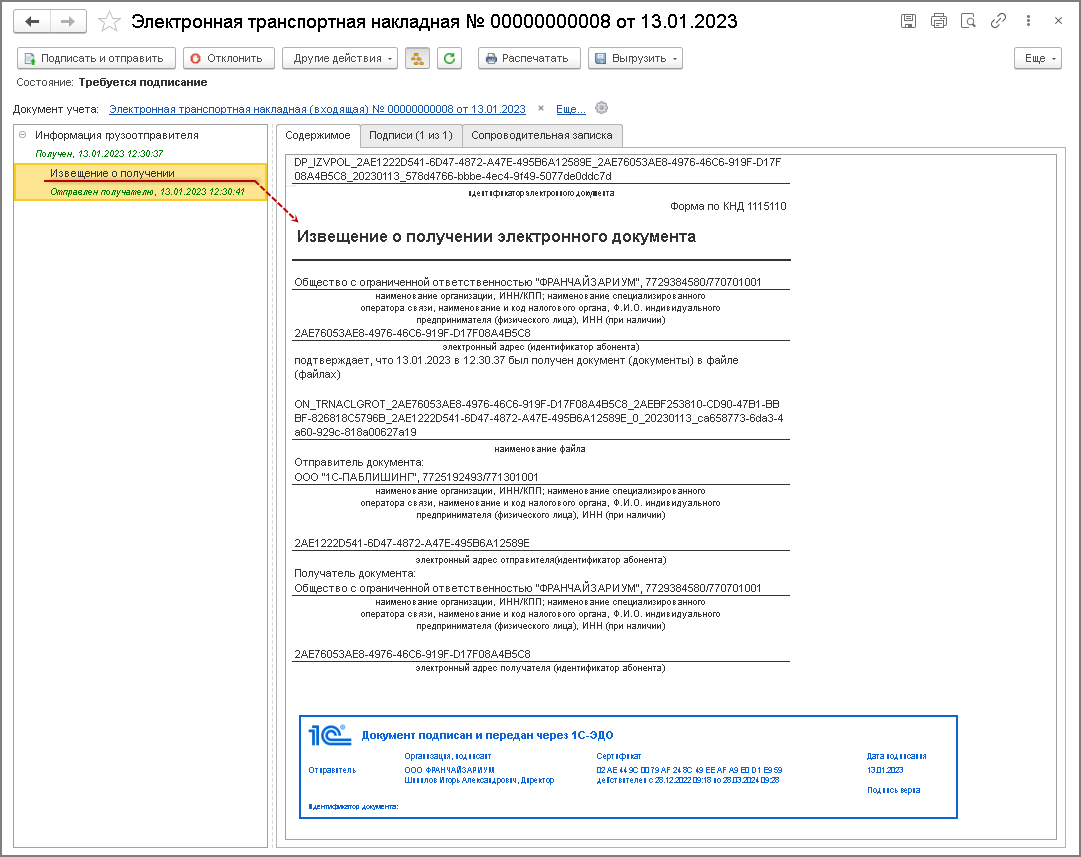
Task: Click the Получен, 13.01.2023 12:30:37 status
Action: click(99, 154)
